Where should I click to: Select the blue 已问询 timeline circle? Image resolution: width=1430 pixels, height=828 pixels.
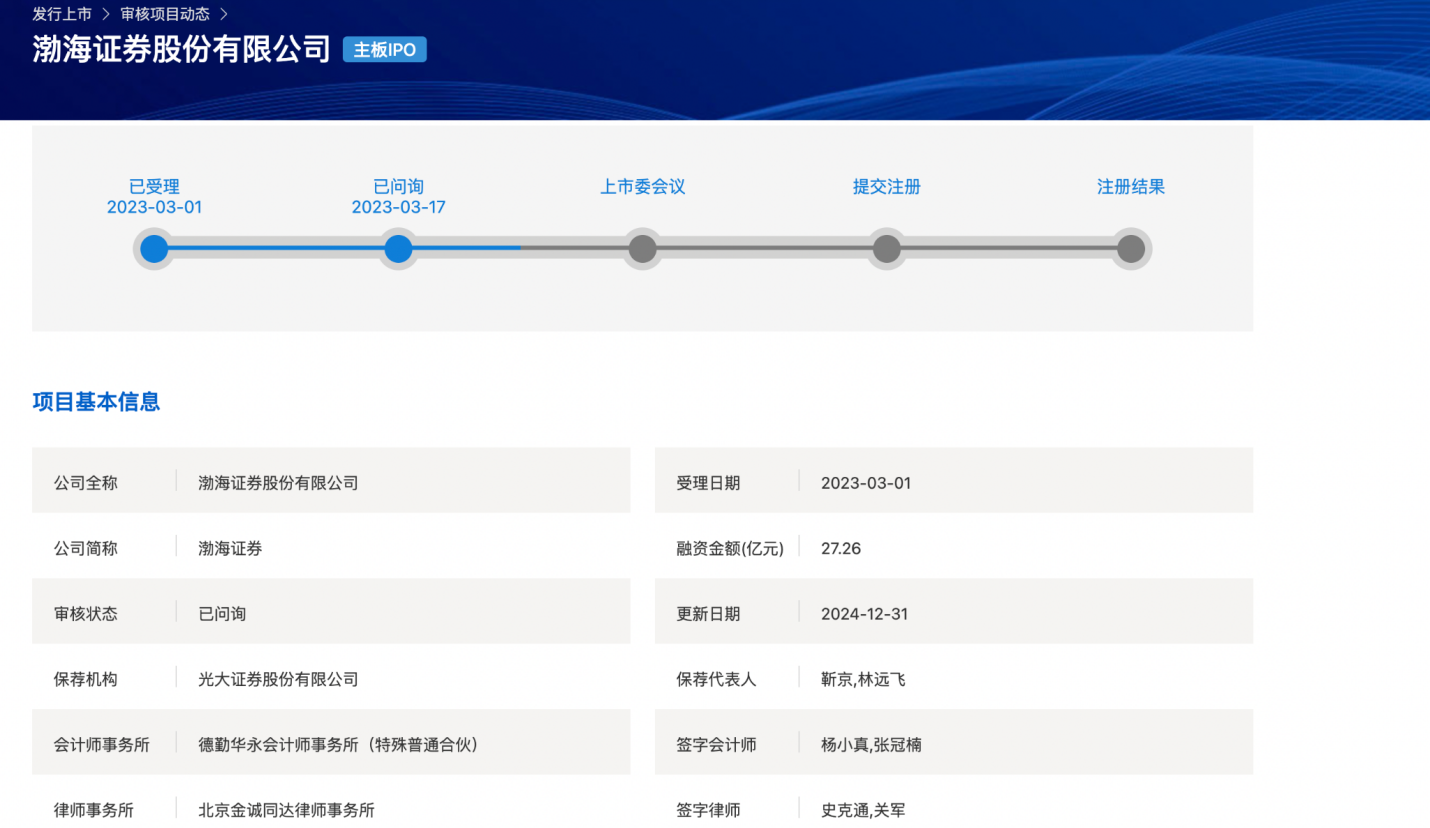(x=398, y=249)
